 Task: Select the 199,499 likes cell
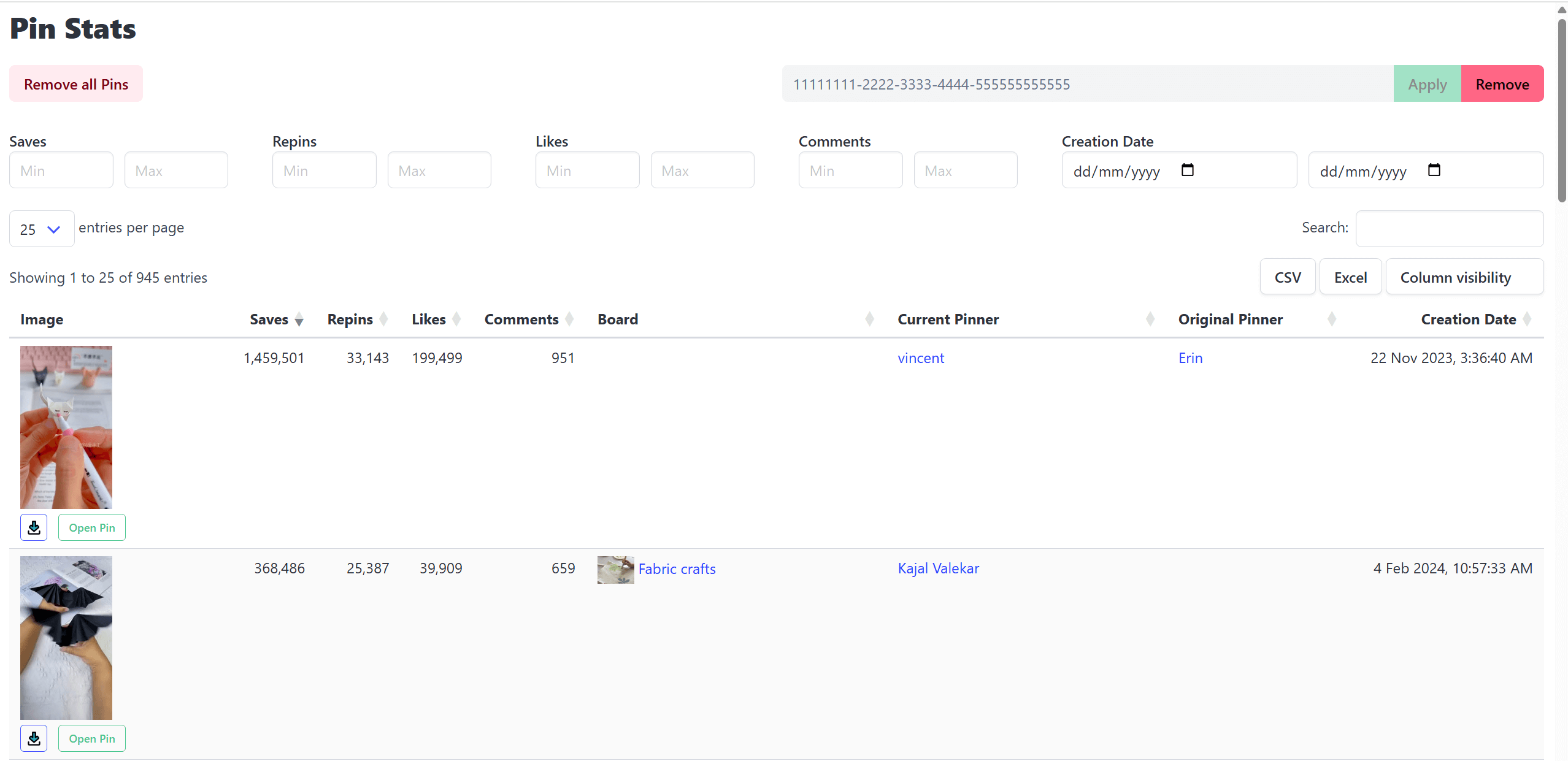(437, 358)
